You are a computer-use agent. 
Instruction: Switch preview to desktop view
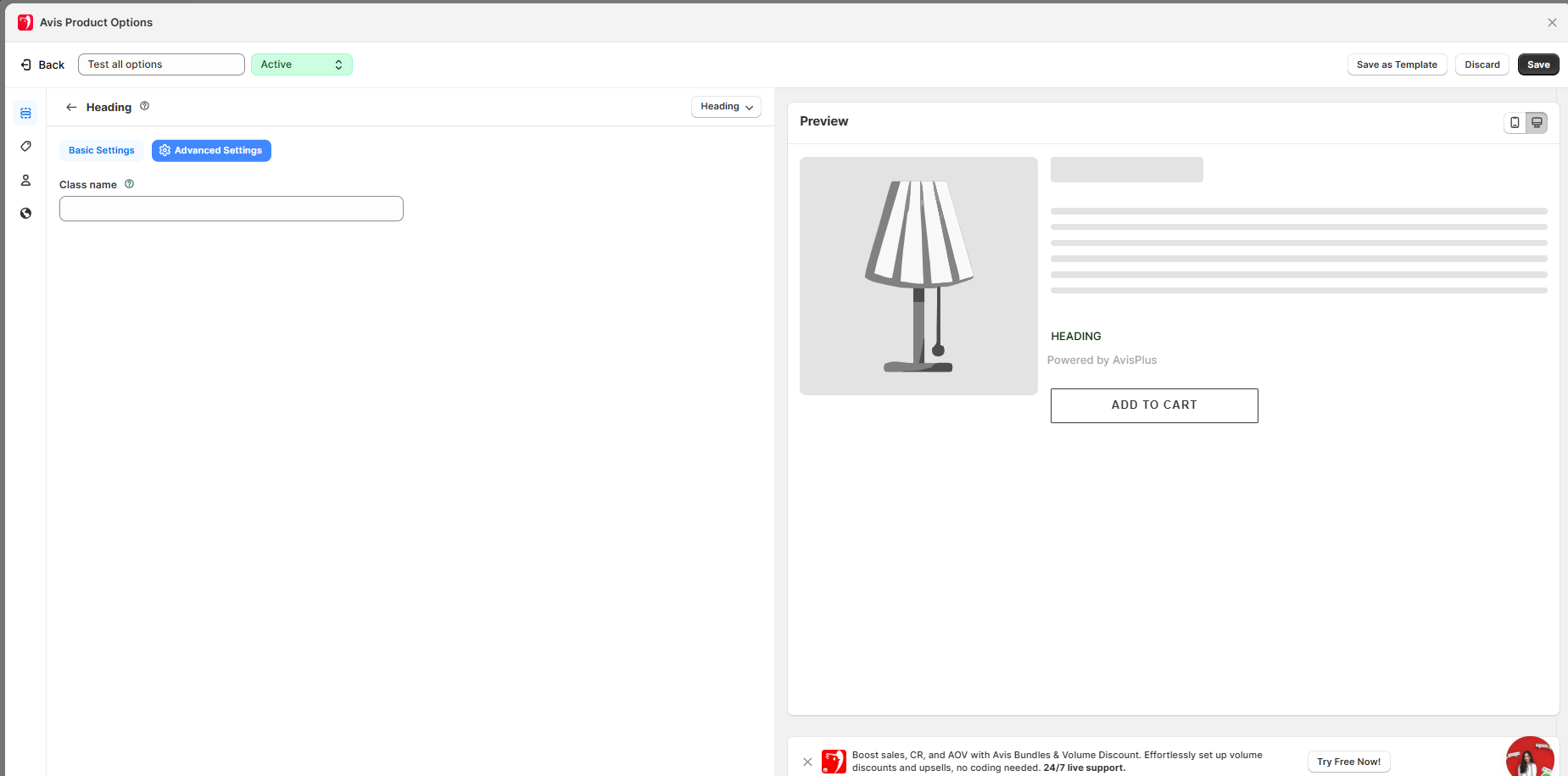(x=1537, y=123)
